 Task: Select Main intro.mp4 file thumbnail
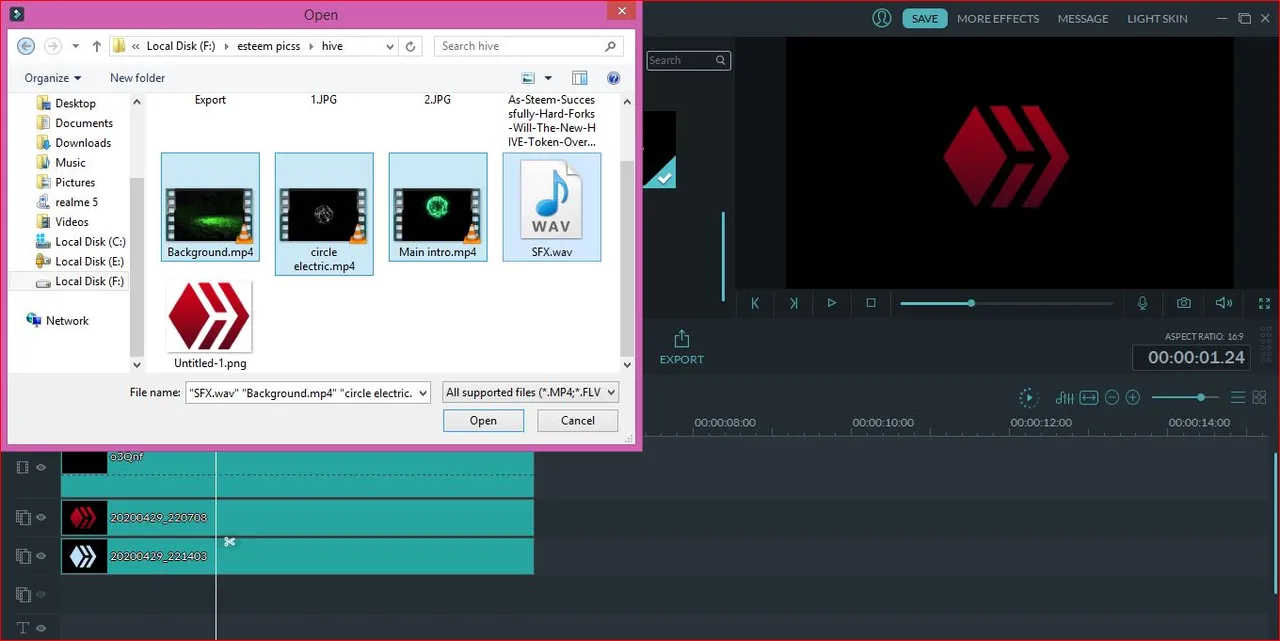(x=438, y=207)
